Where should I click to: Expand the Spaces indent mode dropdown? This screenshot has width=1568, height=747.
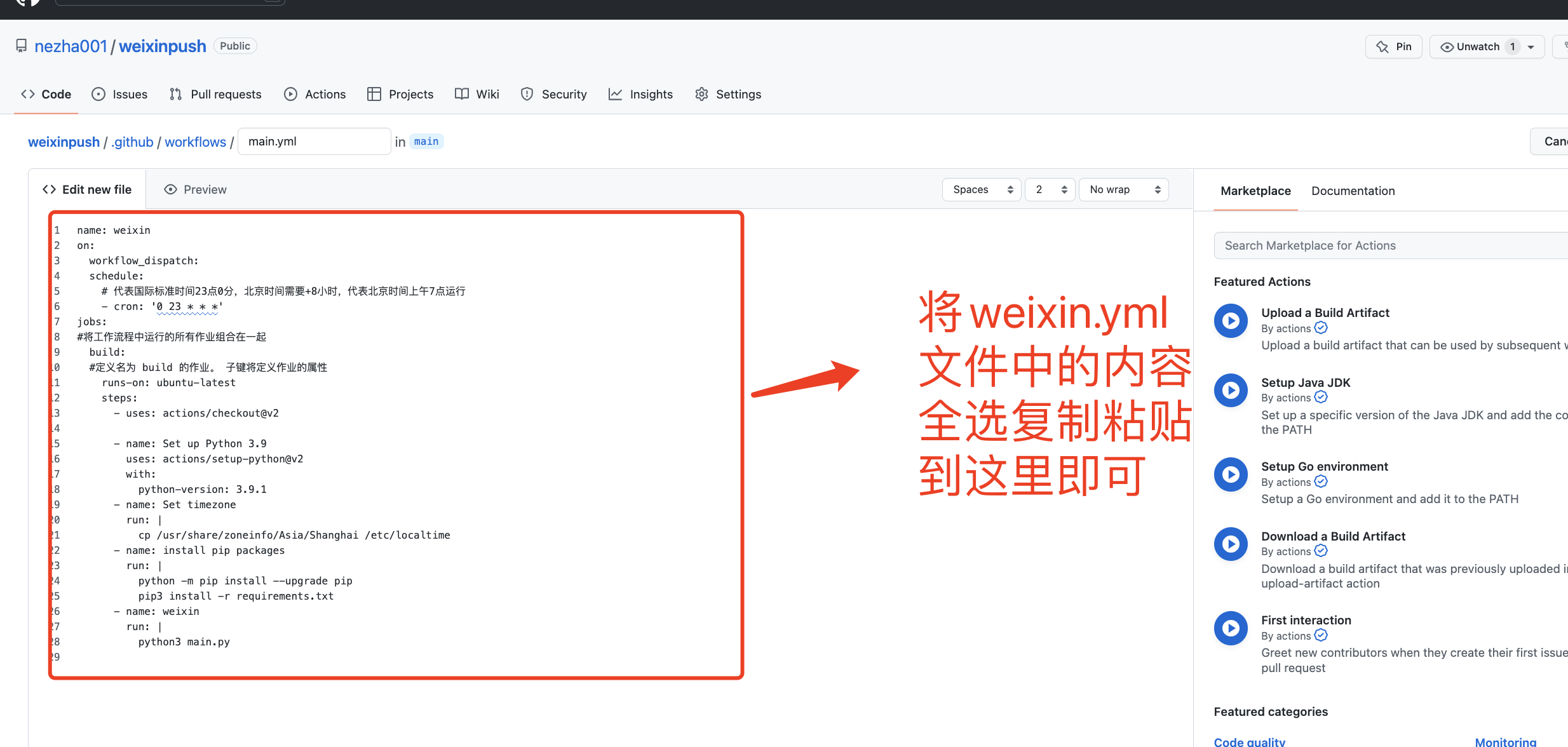982,189
